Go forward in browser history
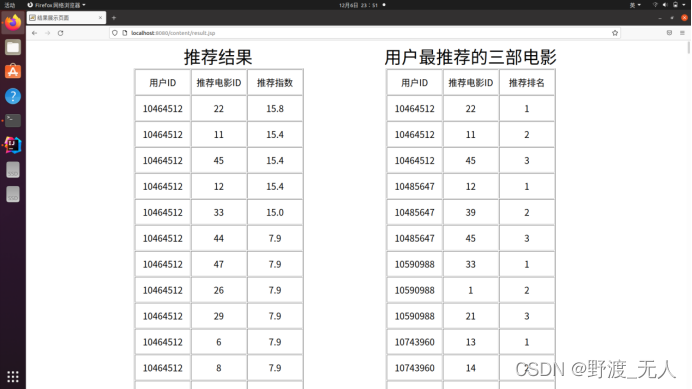 (47, 33)
